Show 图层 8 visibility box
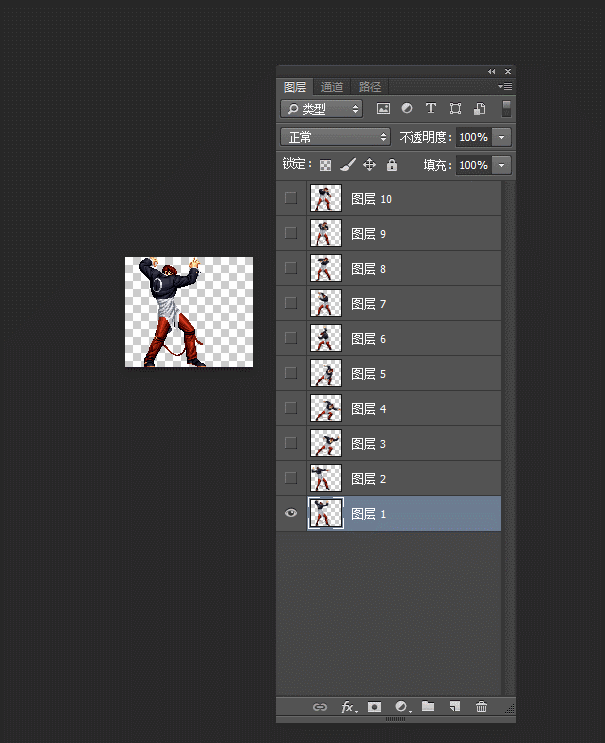Screen dimensions: 605x743 (x=291, y=268)
